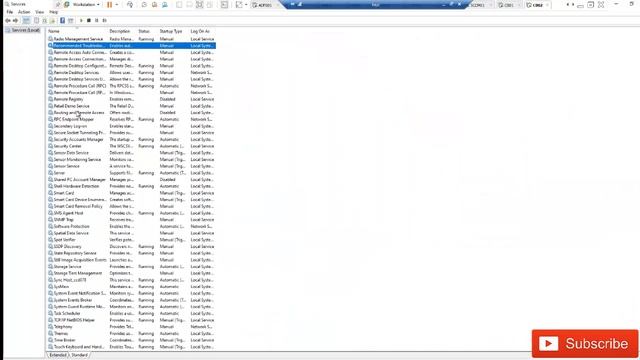Select the Remote Desktop Configuration service
640x360 pixels.
pos(131,66)
